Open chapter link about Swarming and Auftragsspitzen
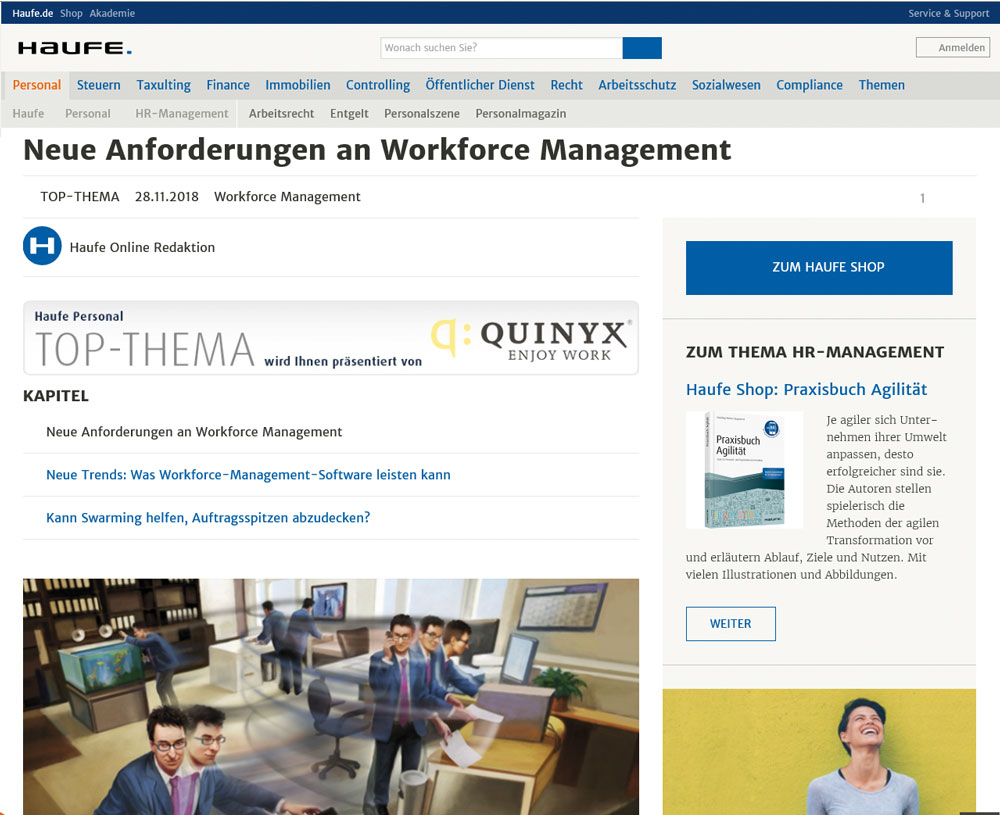This screenshot has width=1000, height=815. tap(208, 518)
